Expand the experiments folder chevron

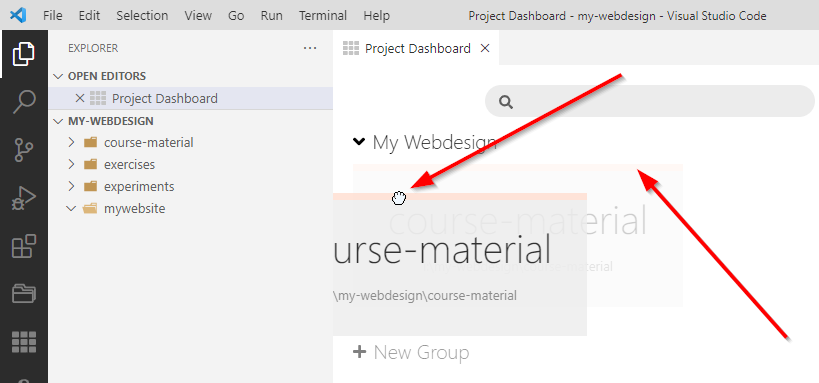pos(72,186)
